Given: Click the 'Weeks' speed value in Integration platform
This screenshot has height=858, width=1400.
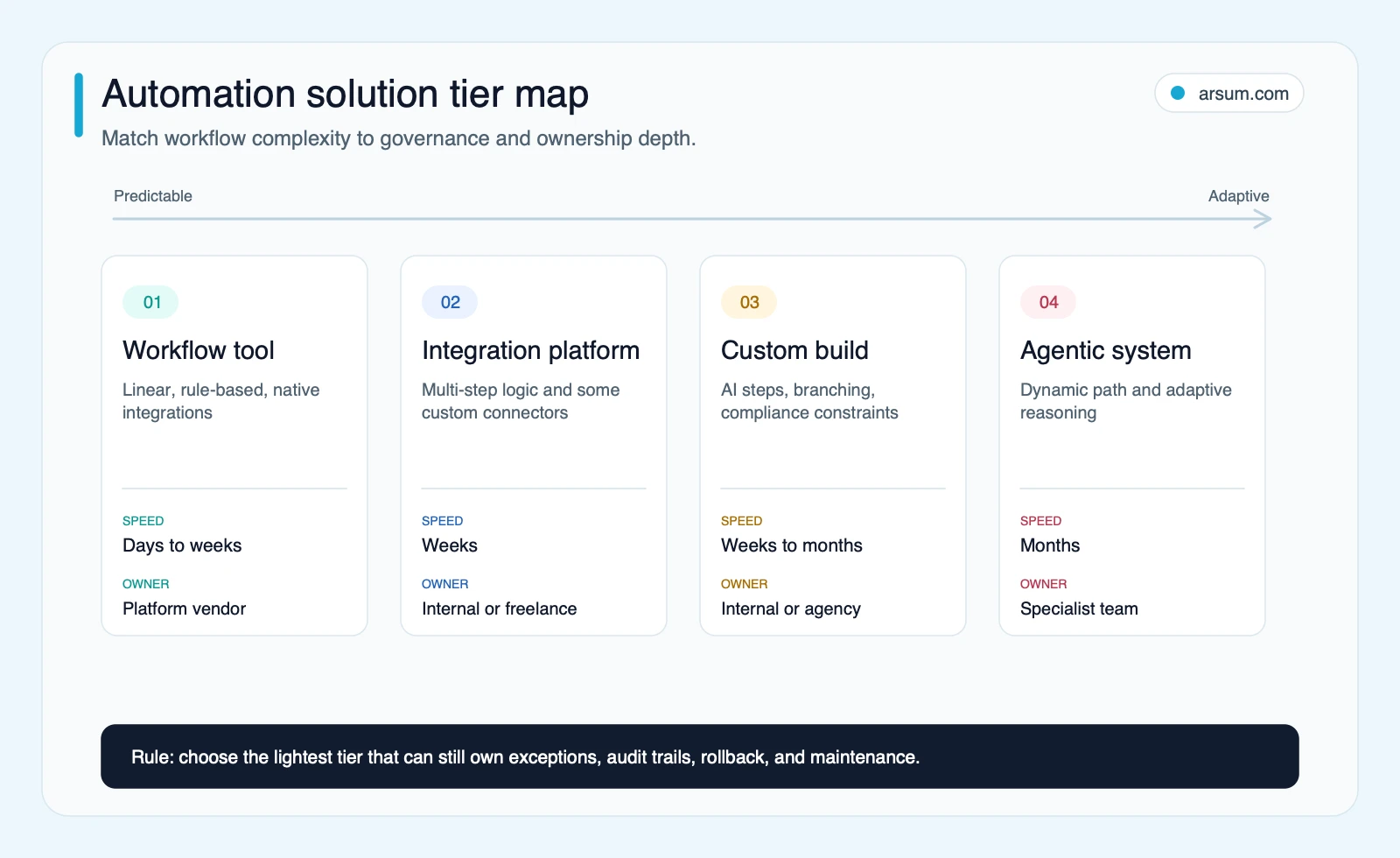Looking at the screenshot, I should [x=450, y=545].
